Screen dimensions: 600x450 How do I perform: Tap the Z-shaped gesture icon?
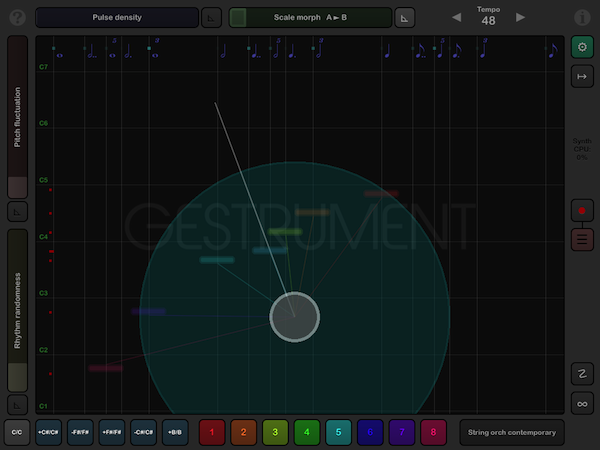(582, 373)
